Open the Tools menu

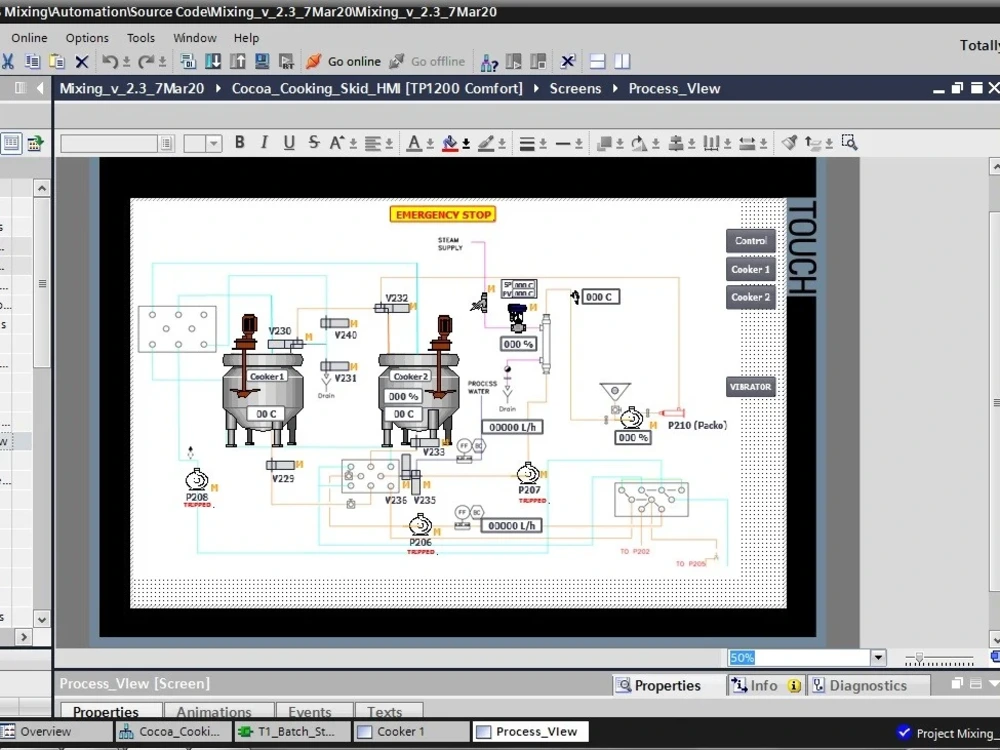[x=140, y=37]
